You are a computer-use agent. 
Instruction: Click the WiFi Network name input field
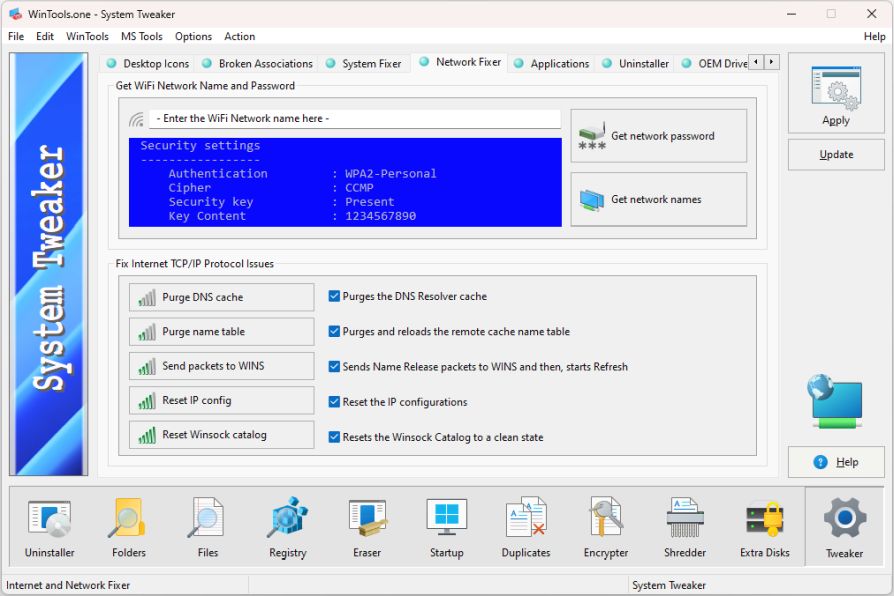355,119
